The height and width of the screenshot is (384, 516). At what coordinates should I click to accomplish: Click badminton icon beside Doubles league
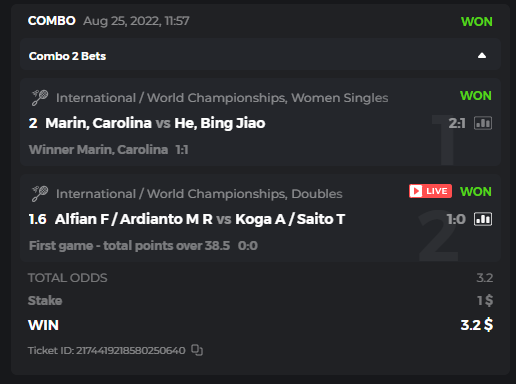[x=40, y=194]
